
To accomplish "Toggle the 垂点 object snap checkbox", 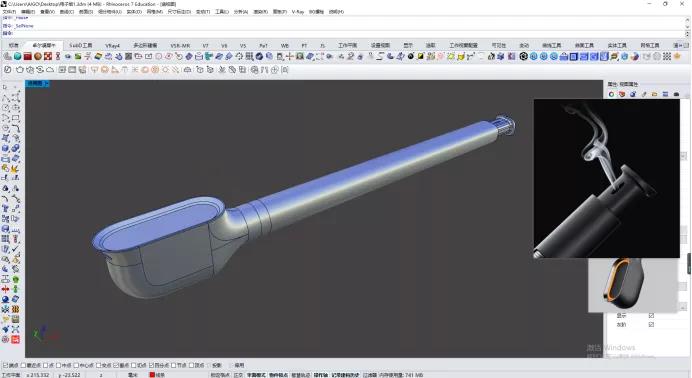I will tap(116, 365).
